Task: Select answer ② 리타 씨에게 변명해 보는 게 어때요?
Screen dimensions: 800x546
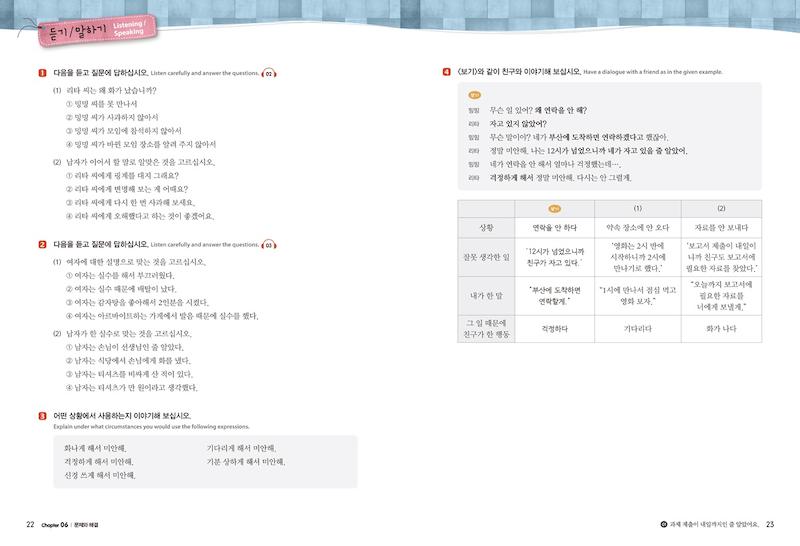Action: 127,189
